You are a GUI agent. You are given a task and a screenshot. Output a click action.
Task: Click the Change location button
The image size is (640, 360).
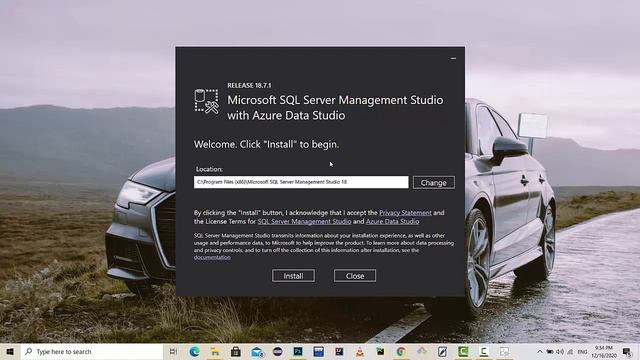tap(433, 182)
